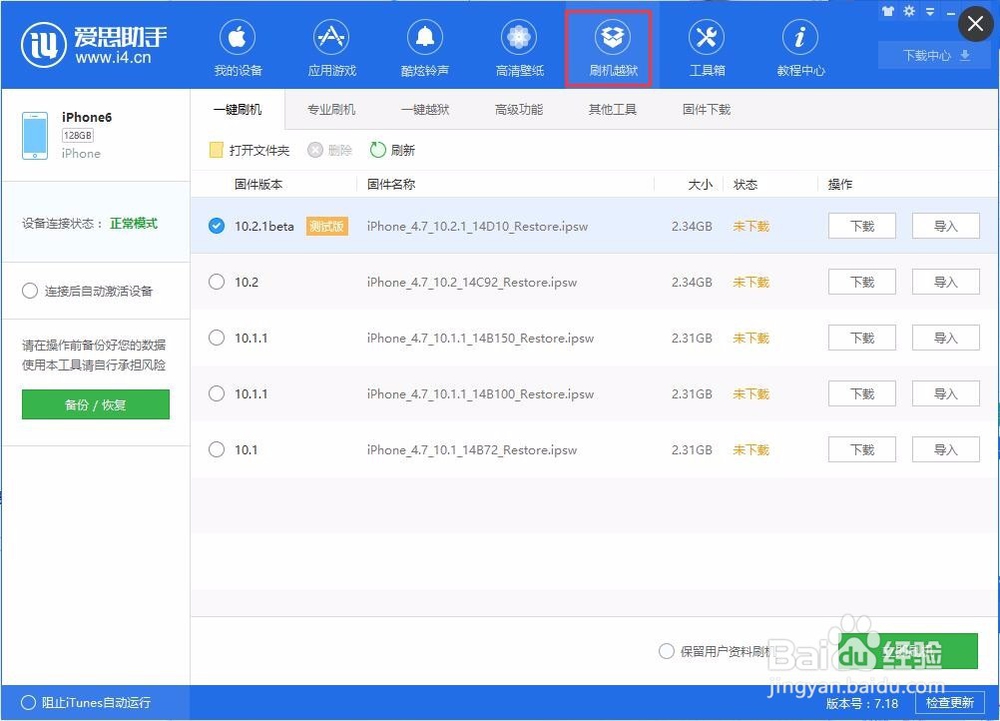The height and width of the screenshot is (721, 1000).
Task: Click the 测试版 orange badge
Action: point(327,226)
